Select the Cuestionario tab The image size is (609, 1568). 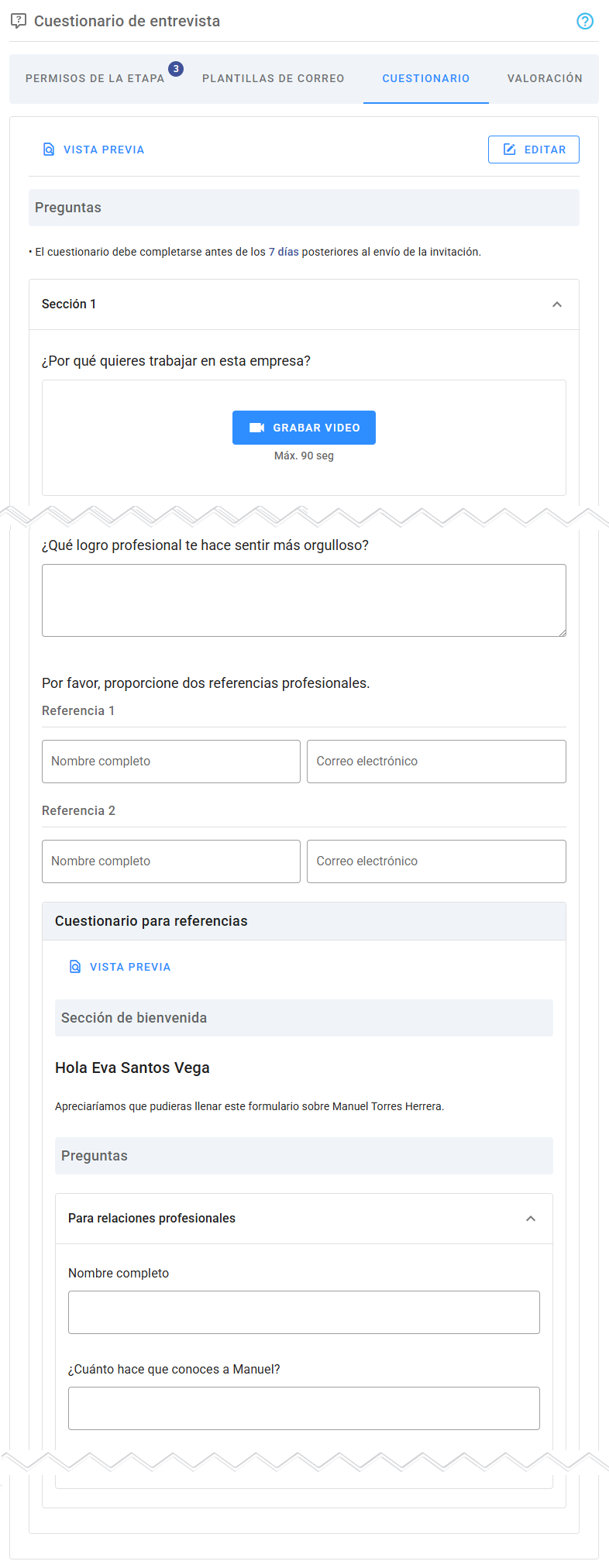(x=425, y=78)
